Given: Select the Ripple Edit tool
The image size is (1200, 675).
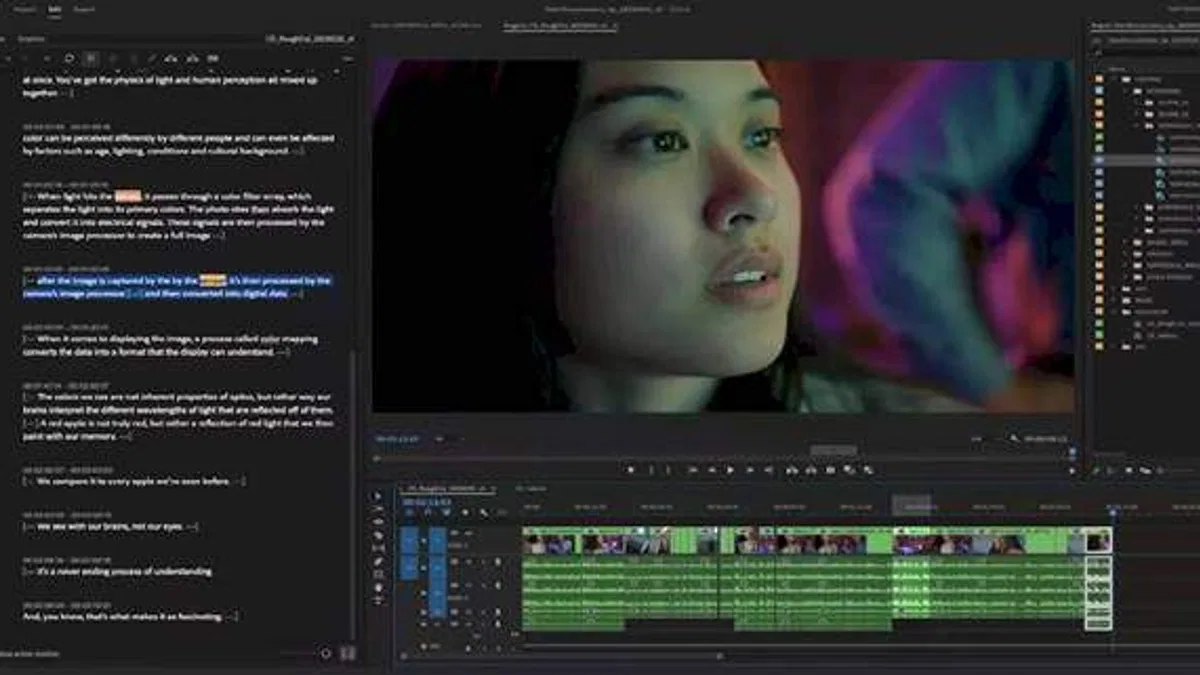Looking at the screenshot, I should point(378,522).
